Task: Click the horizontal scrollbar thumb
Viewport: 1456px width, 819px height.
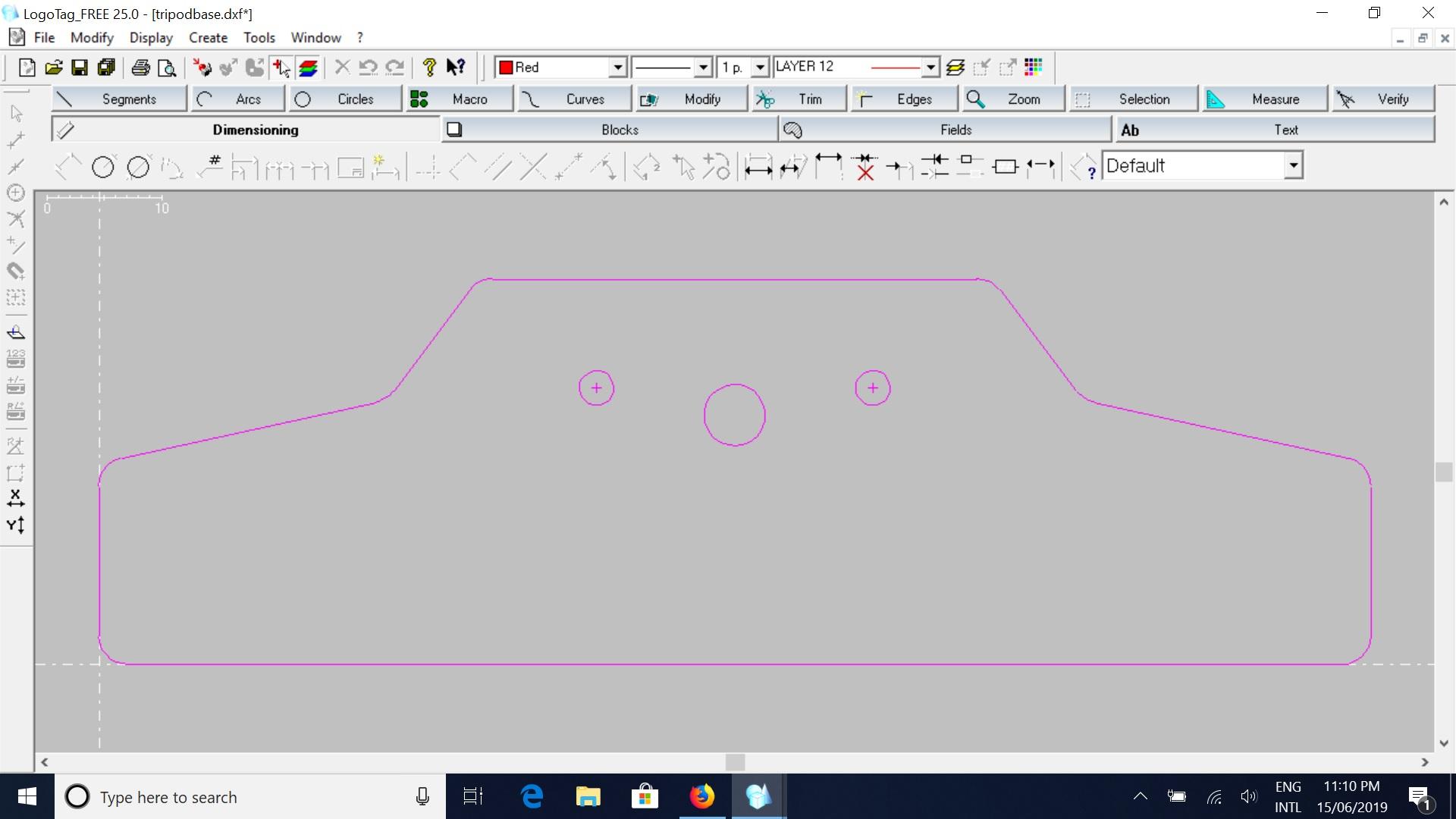Action: coord(735,762)
